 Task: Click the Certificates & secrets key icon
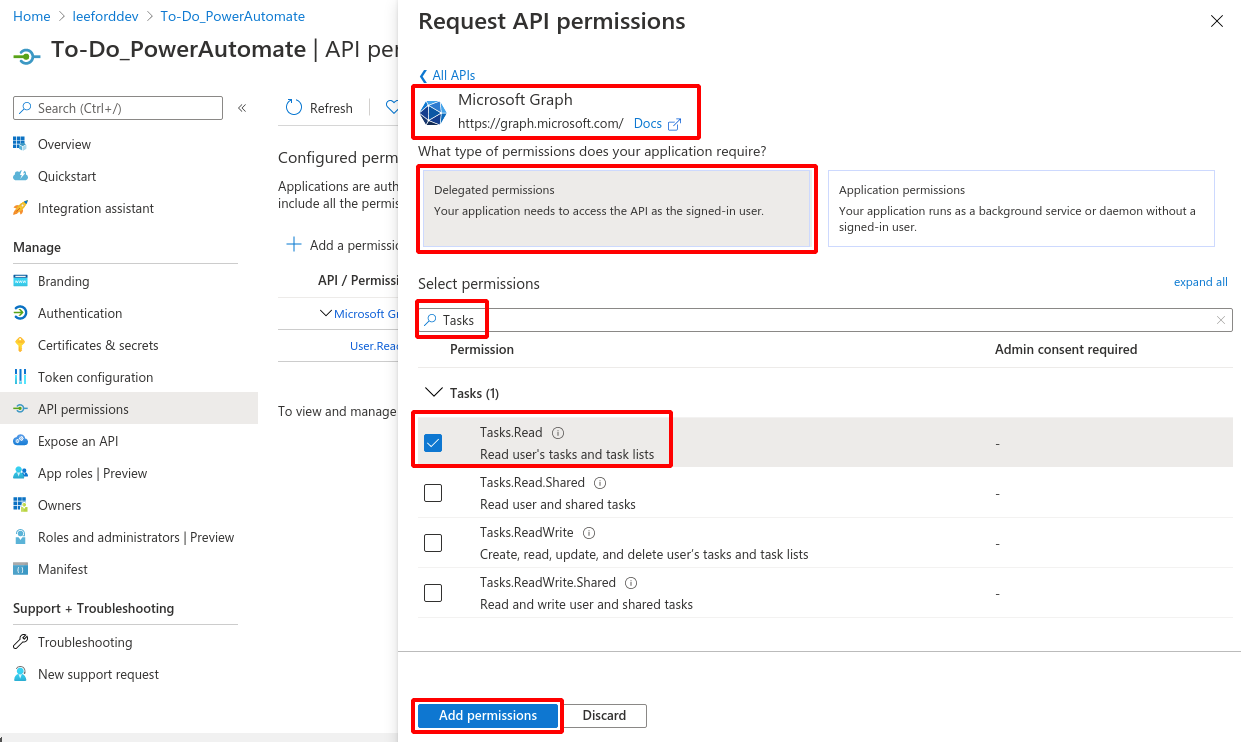tap(20, 345)
